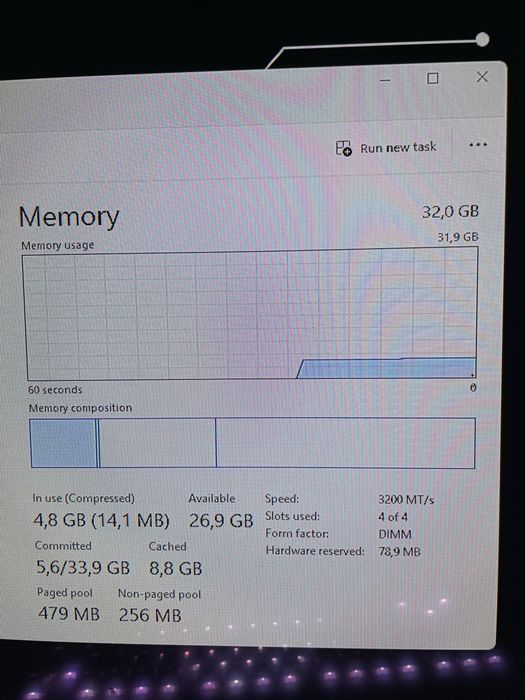
Task: Select the Available 26,9 GB value
Action: [x=221, y=521]
